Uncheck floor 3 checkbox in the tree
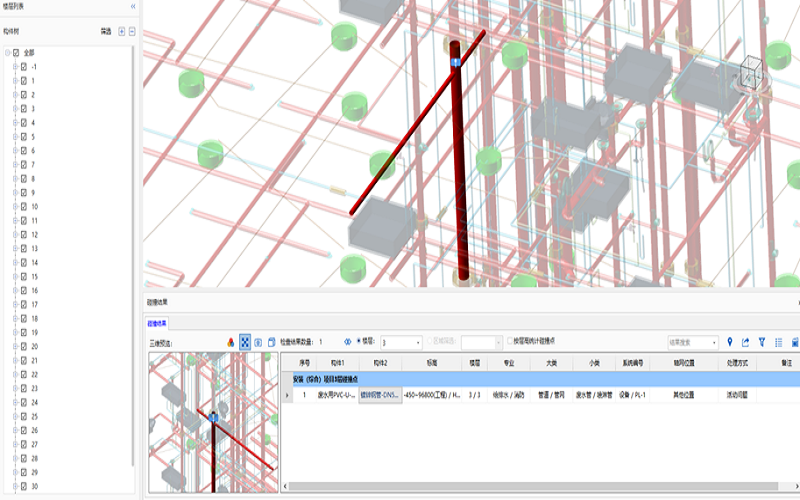The height and width of the screenshot is (500, 800). pos(23,109)
